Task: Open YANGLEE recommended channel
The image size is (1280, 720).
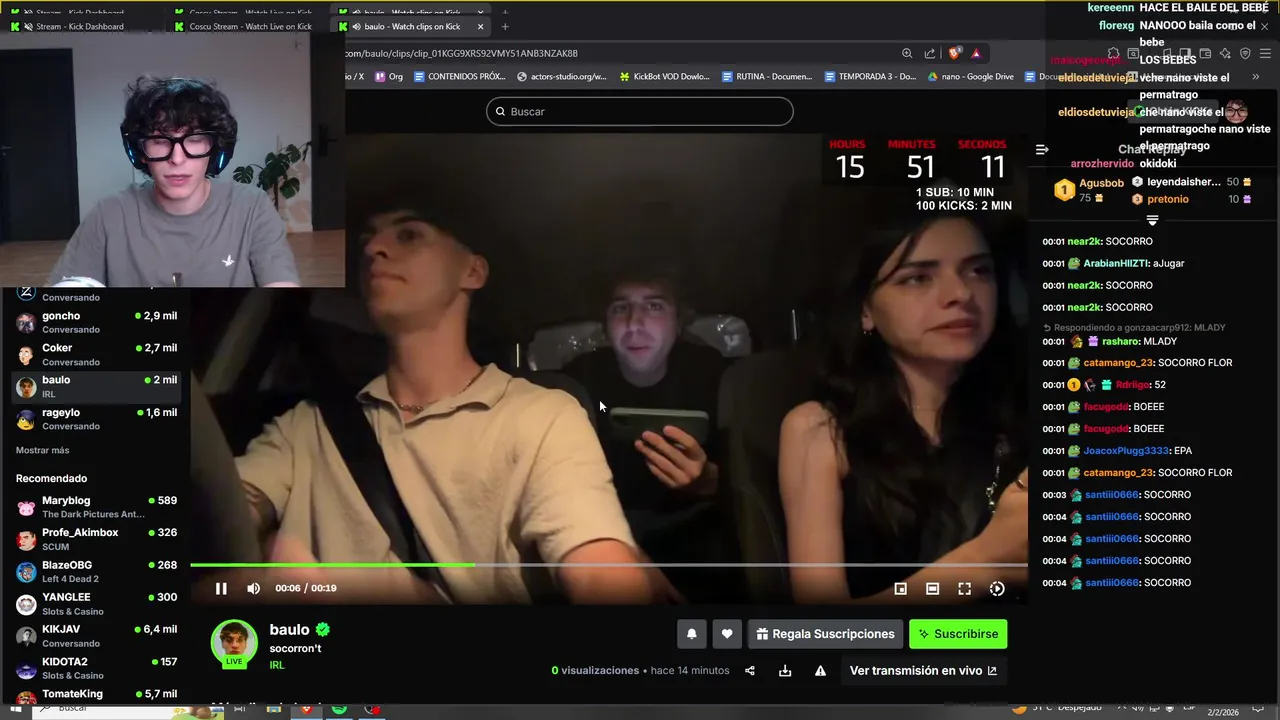Action: [96, 603]
